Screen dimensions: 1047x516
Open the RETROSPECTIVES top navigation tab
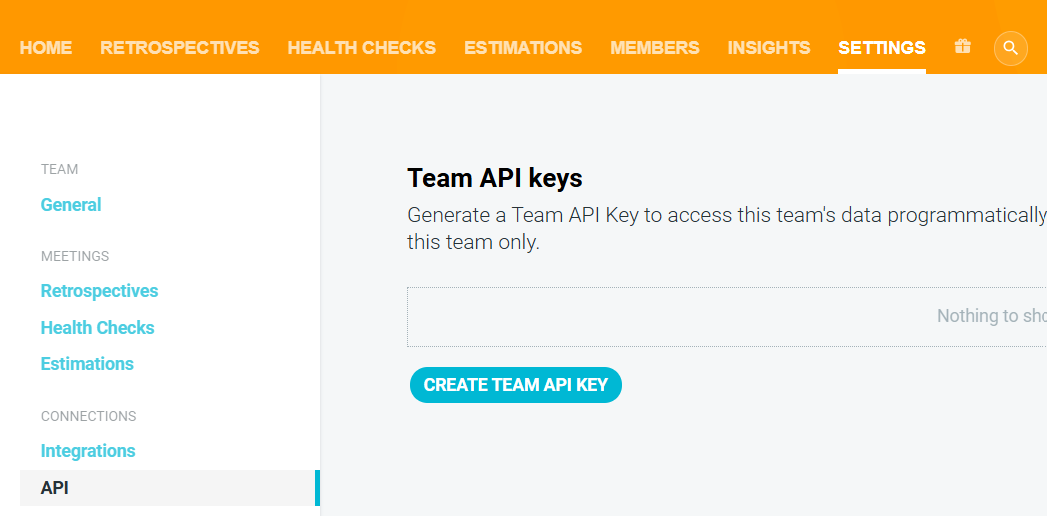(x=180, y=48)
